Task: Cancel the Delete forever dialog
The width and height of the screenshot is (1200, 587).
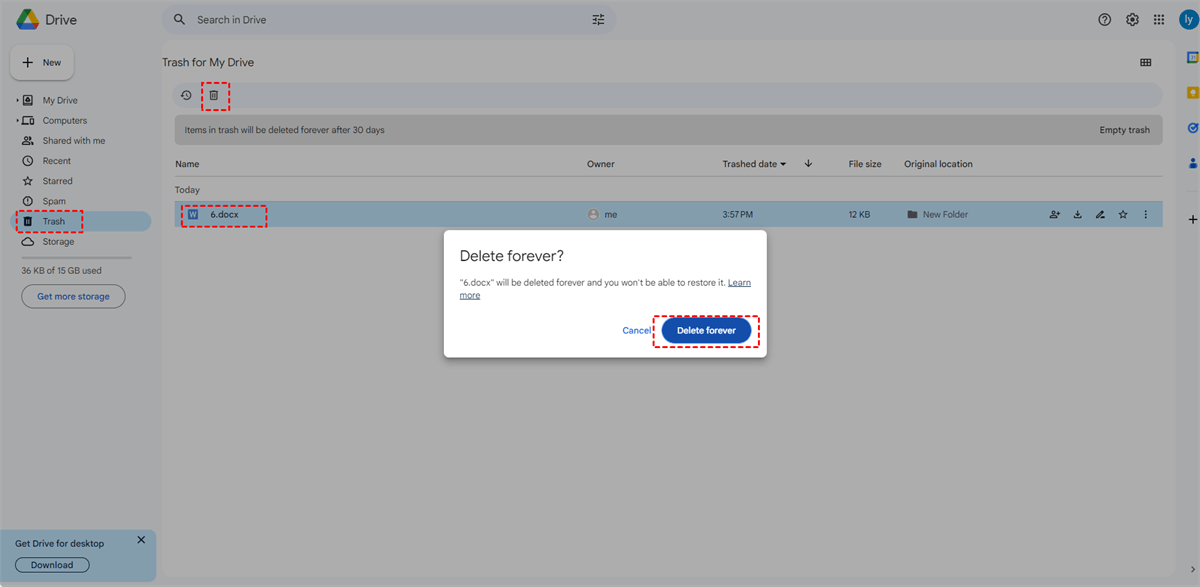Action: pos(636,330)
